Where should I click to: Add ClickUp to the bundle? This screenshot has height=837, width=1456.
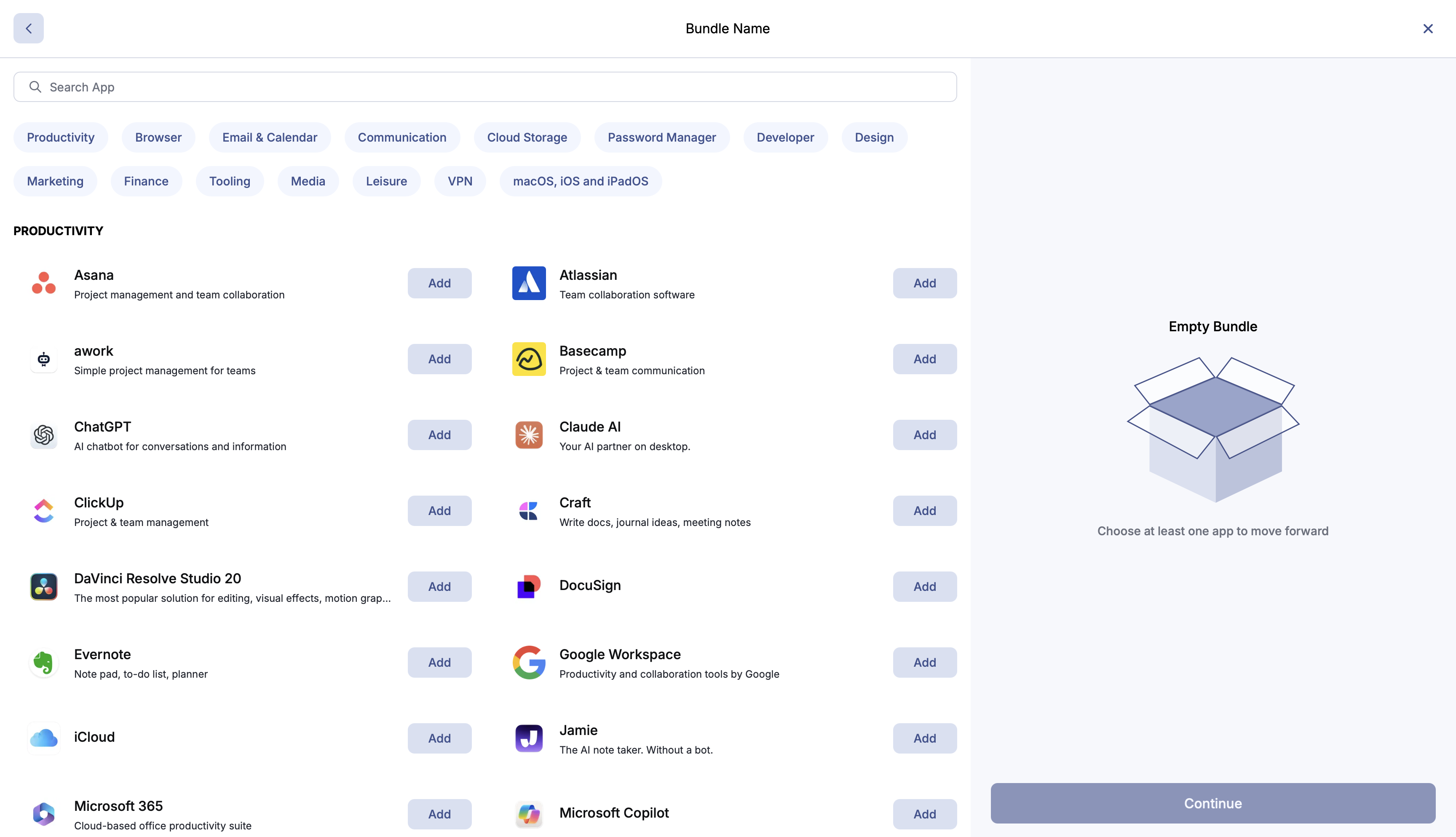click(439, 510)
